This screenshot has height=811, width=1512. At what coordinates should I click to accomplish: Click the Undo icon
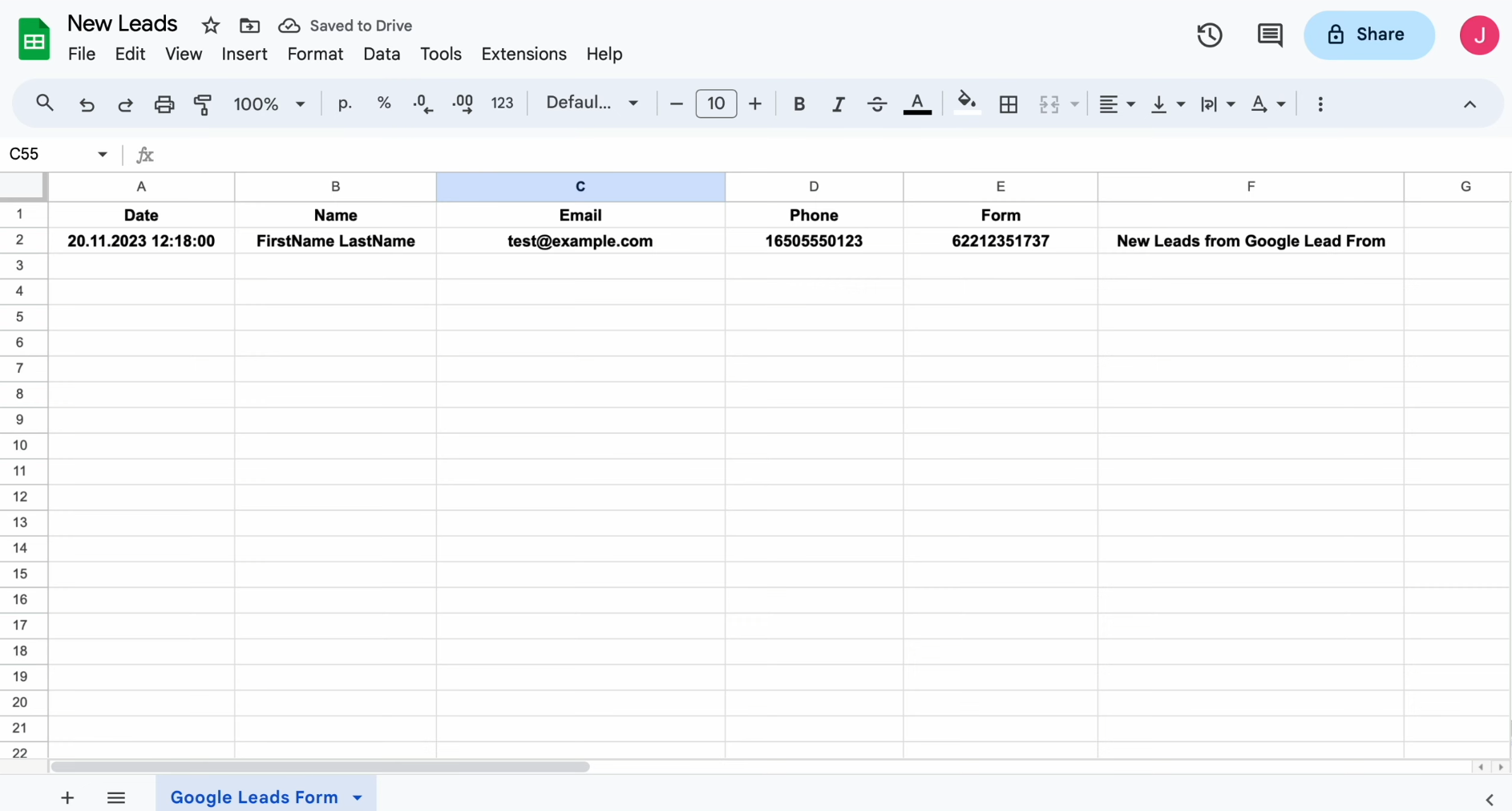87,103
